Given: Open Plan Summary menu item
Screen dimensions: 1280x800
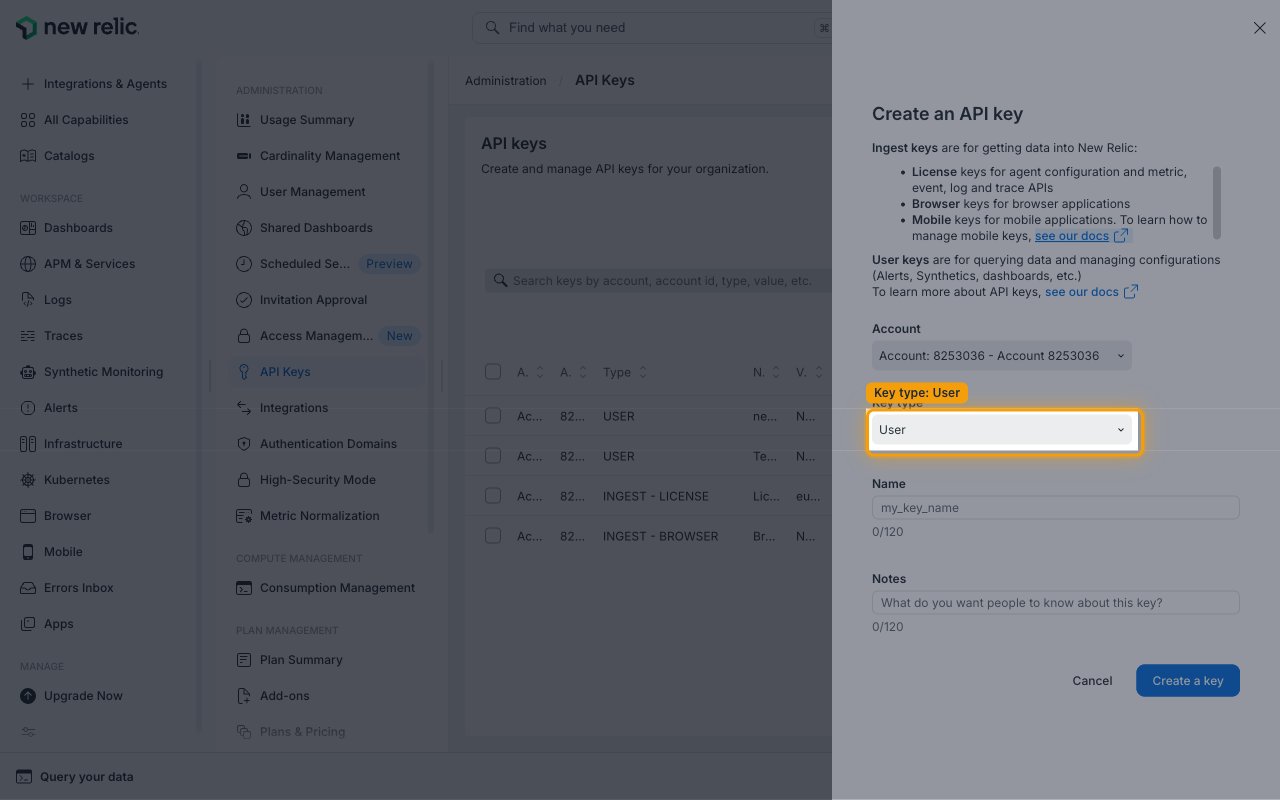Looking at the screenshot, I should [328, 660].
